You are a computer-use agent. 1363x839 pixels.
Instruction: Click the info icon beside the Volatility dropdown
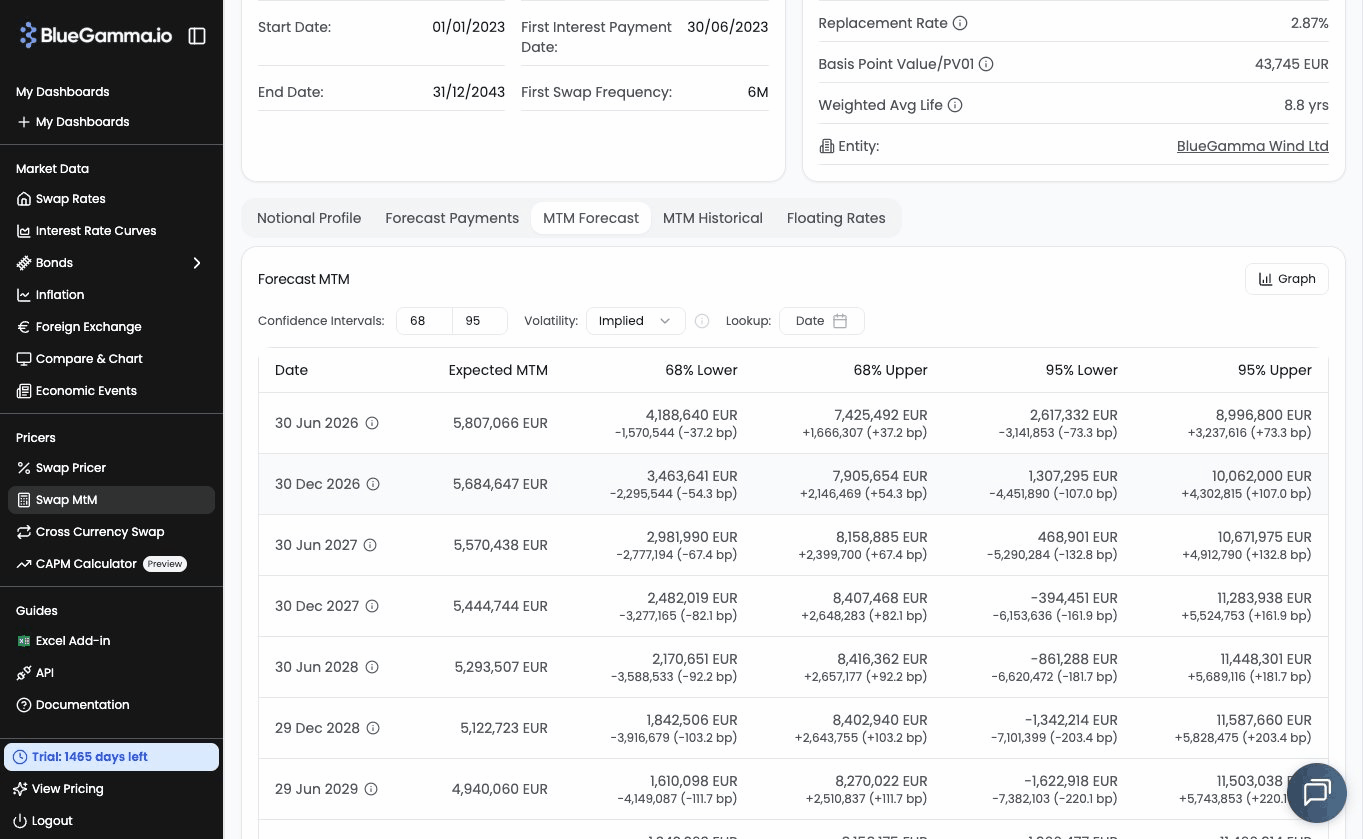[x=702, y=321]
